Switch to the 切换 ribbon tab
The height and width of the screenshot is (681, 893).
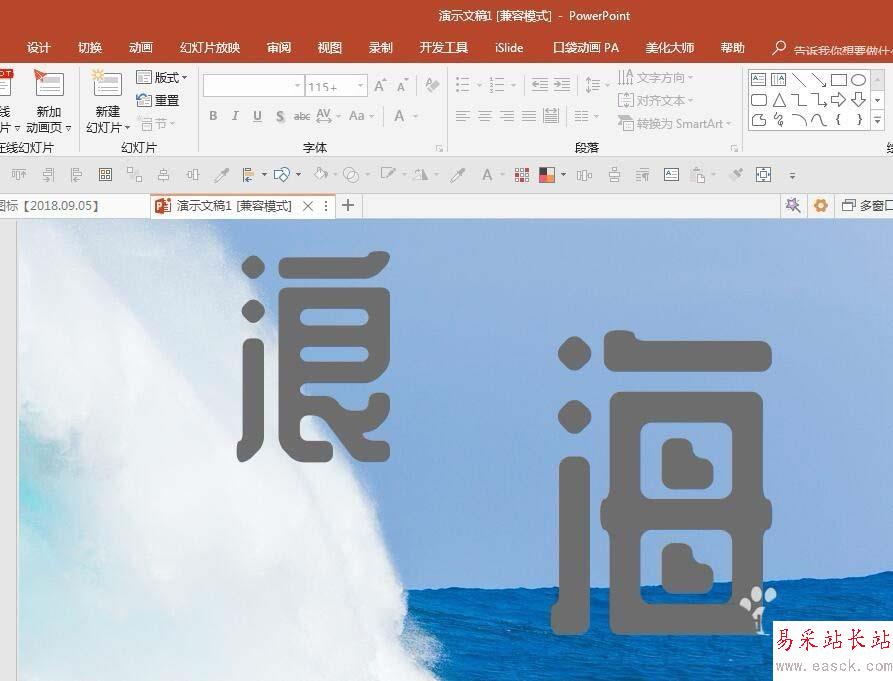point(89,47)
